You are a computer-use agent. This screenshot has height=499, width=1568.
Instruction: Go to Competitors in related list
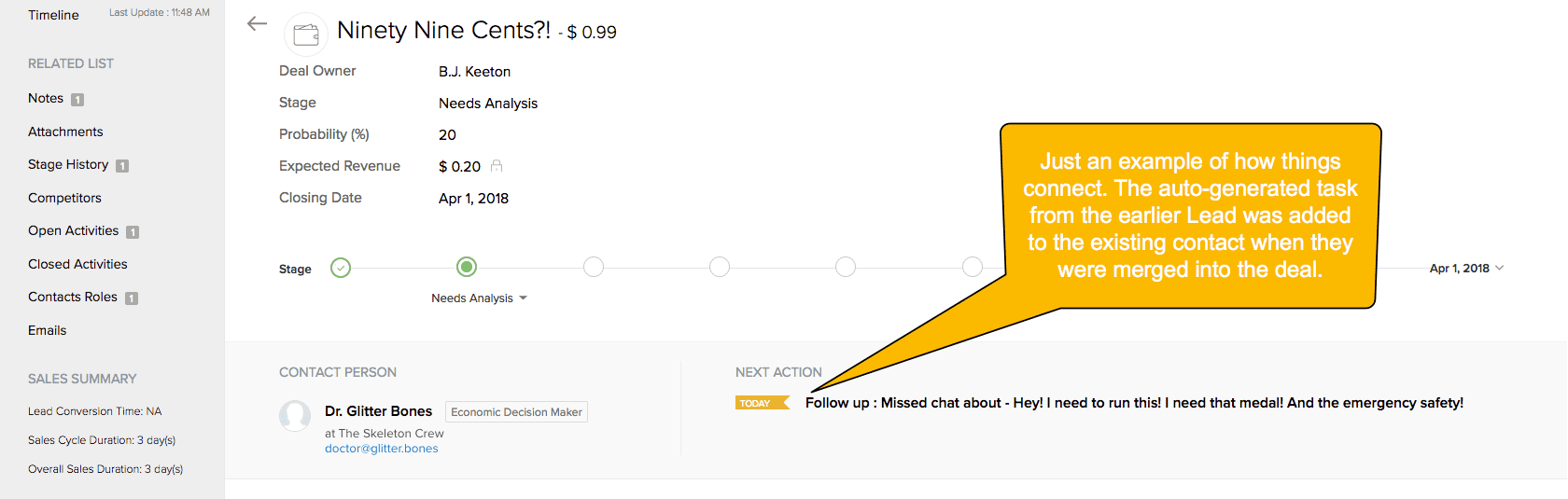pyautogui.click(x=64, y=199)
